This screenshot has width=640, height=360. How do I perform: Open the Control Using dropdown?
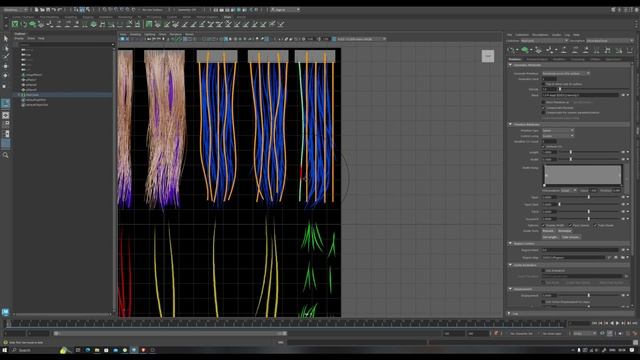(x=558, y=136)
